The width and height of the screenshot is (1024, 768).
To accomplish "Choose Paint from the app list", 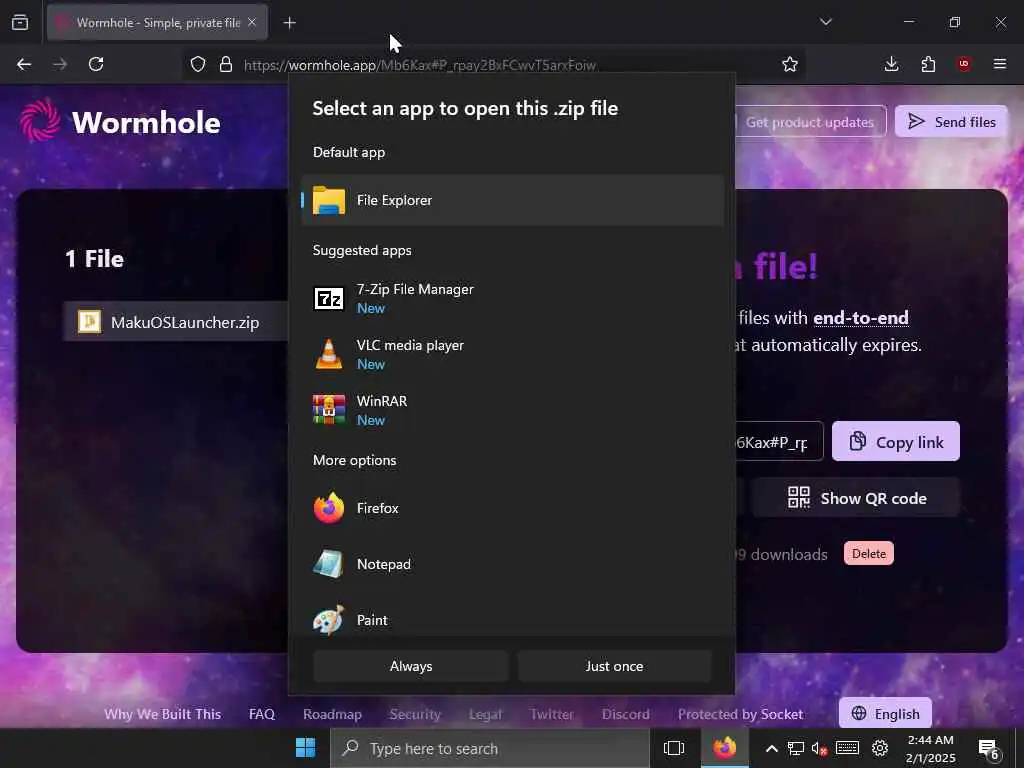I will tap(513, 620).
